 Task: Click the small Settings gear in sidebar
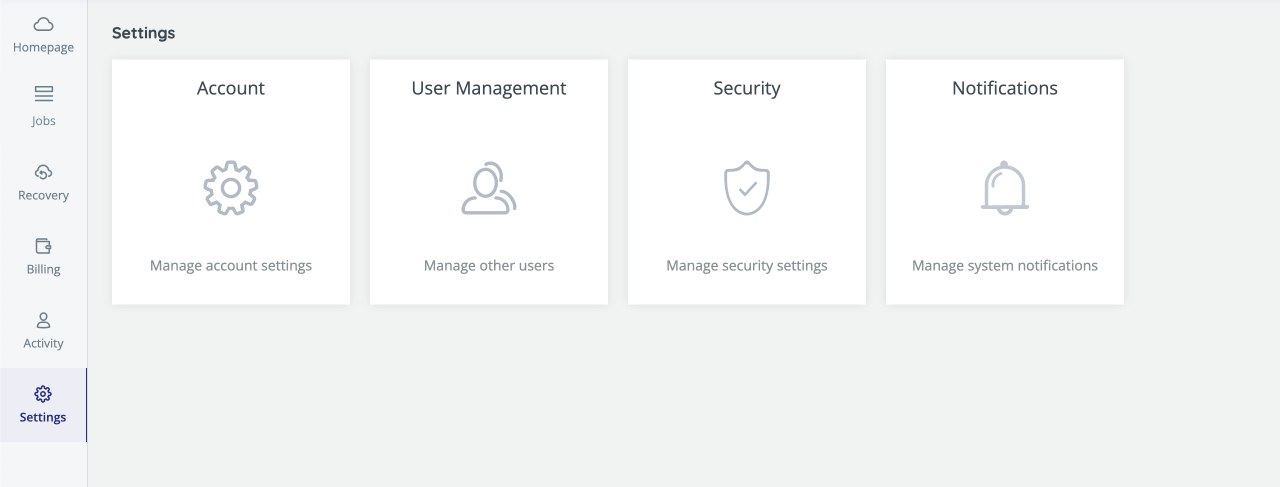(43, 394)
